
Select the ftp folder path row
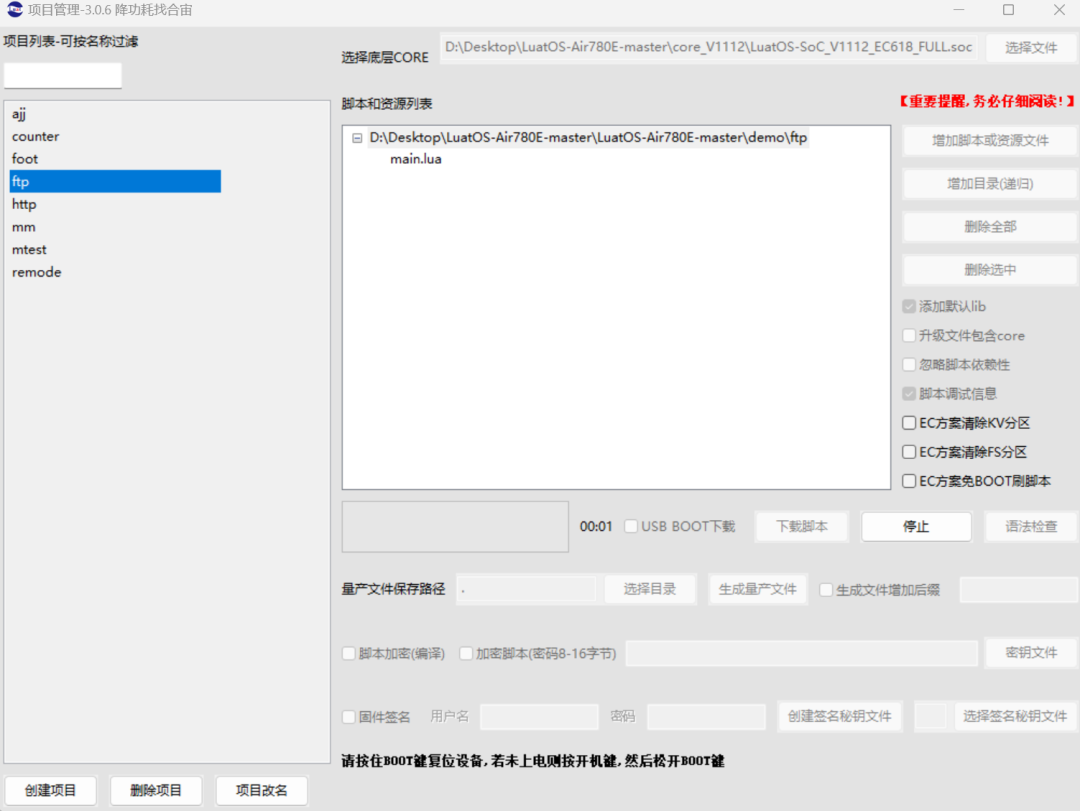coord(588,138)
